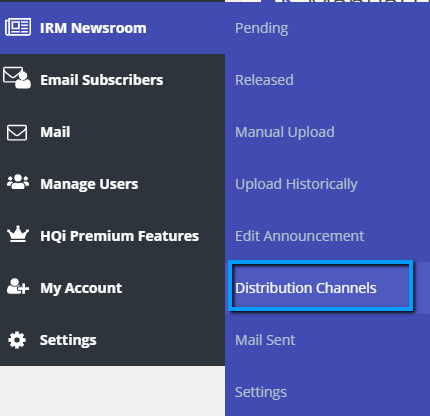Select Pending in the submenu
This screenshot has width=430, height=416.
pos(262,28)
